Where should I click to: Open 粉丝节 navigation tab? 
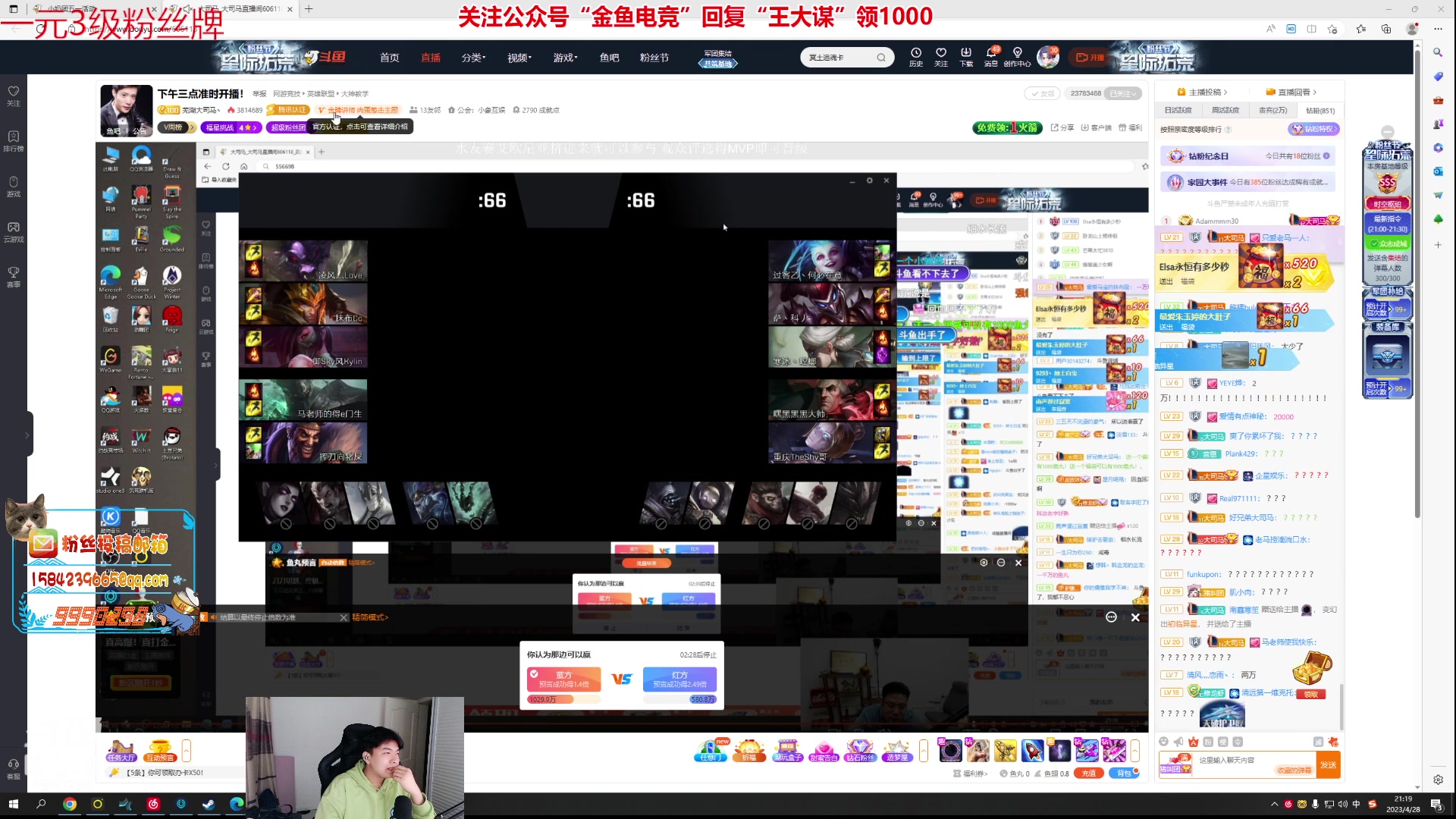click(654, 58)
